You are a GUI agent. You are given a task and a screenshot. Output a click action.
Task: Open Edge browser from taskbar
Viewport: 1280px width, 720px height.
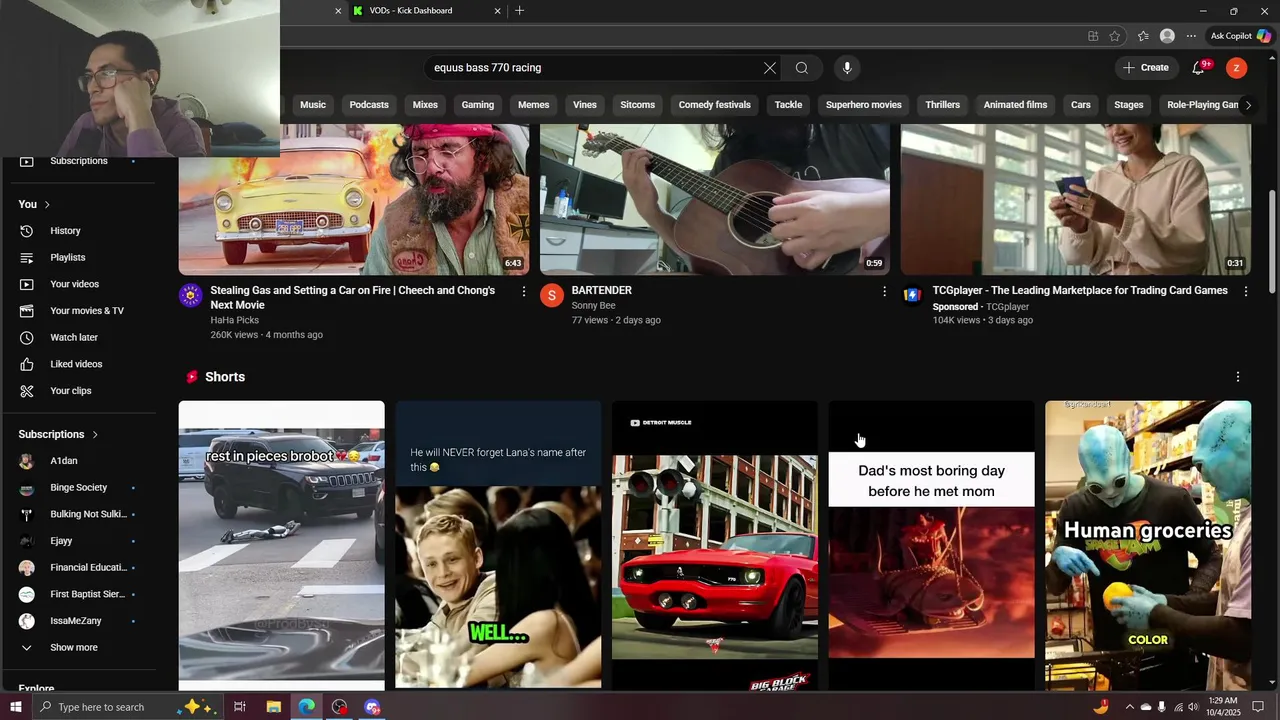pos(306,707)
